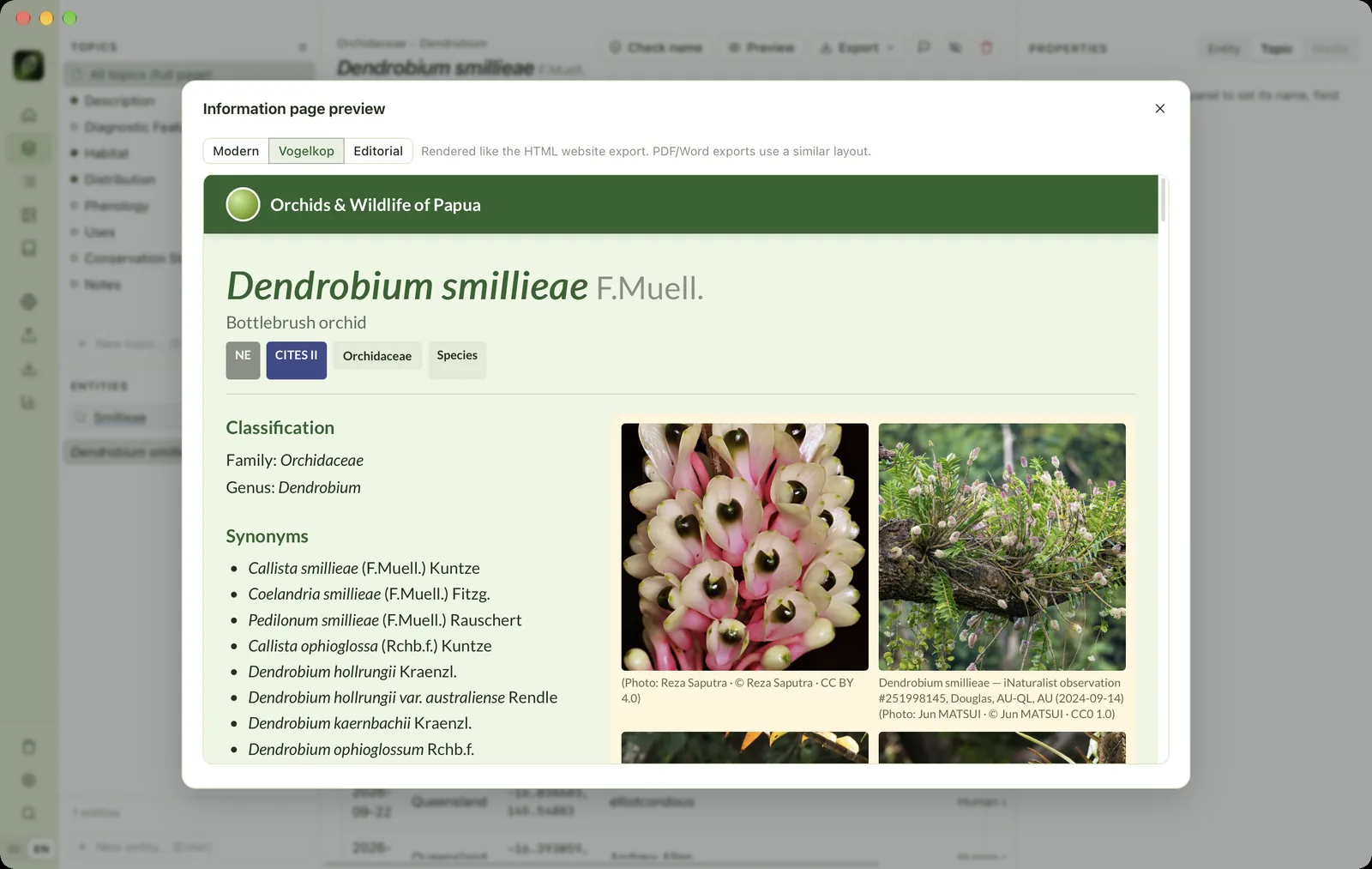Image resolution: width=1372 pixels, height=869 pixels.
Task: Click the Reza Saputra photo credit caption
Action: click(737, 691)
